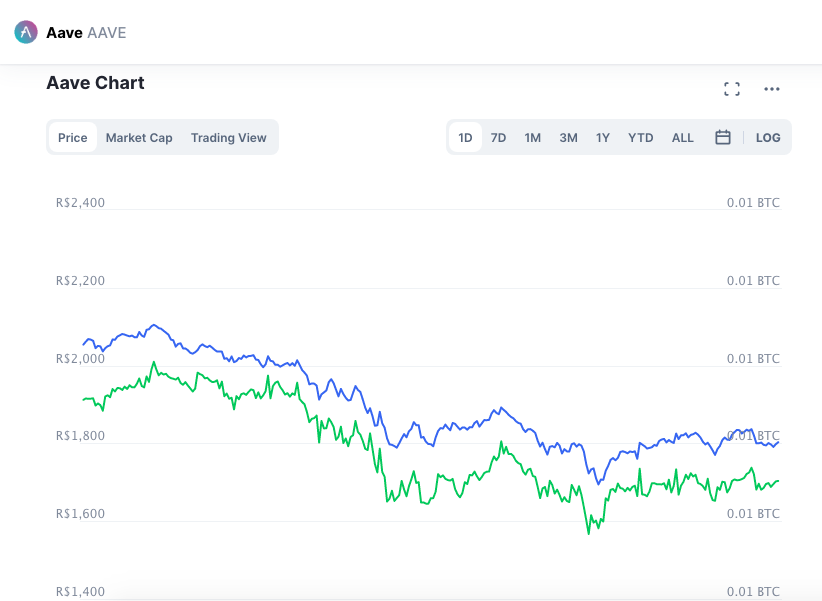The width and height of the screenshot is (822, 601).
Task: Switch to Market Cap tab
Action: click(139, 137)
